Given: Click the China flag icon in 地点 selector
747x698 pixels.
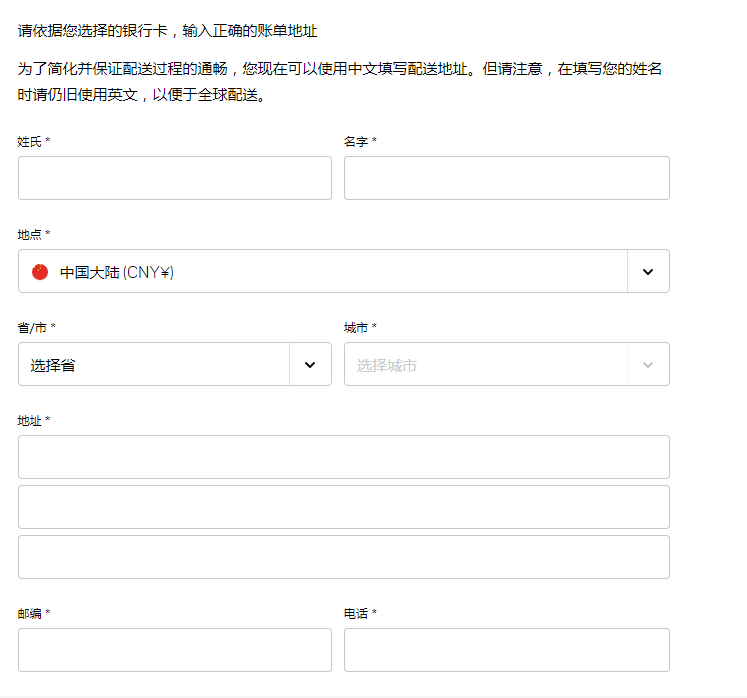Looking at the screenshot, I should click(x=40, y=272).
